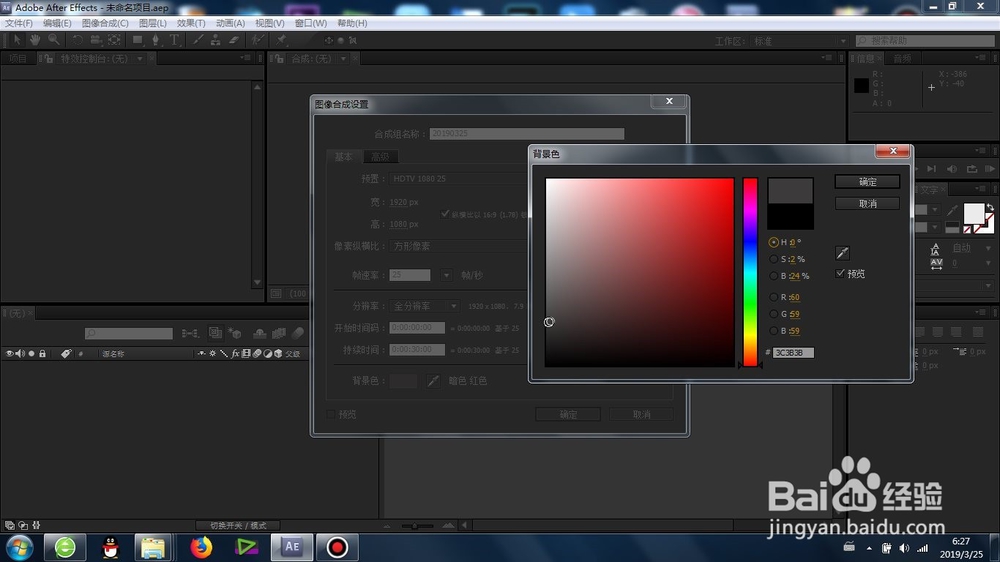The width and height of the screenshot is (1000, 562).
Task: Select the Rotation tool
Action: [77, 40]
